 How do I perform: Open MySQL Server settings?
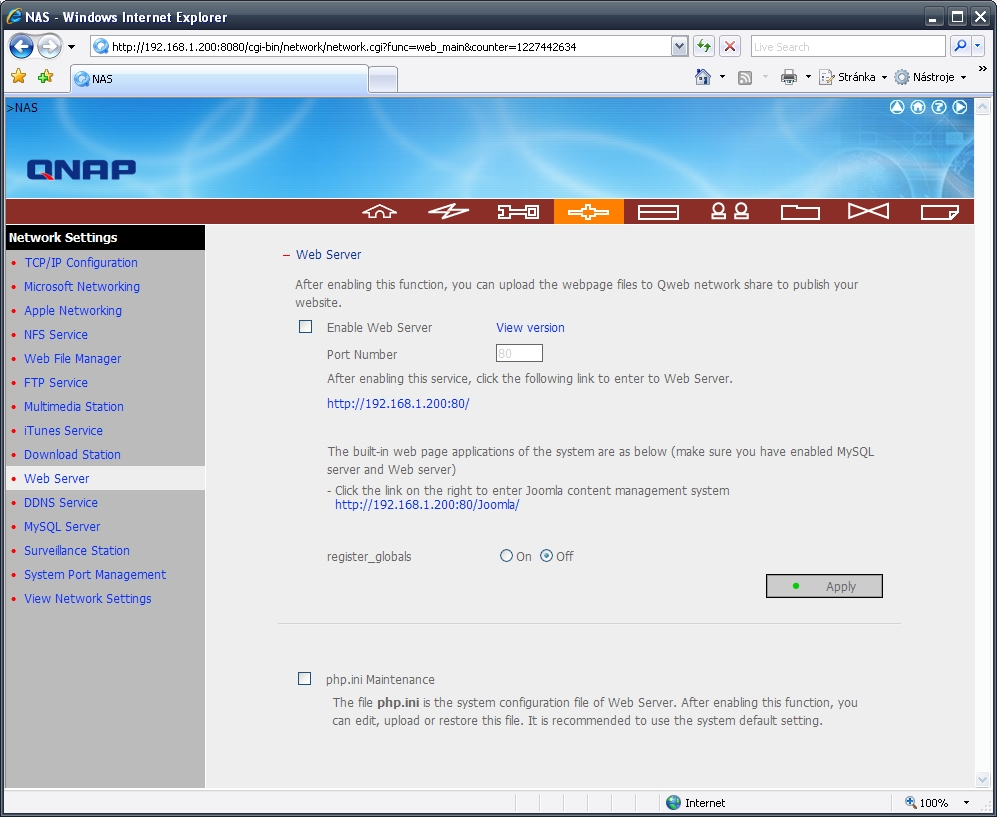[62, 526]
